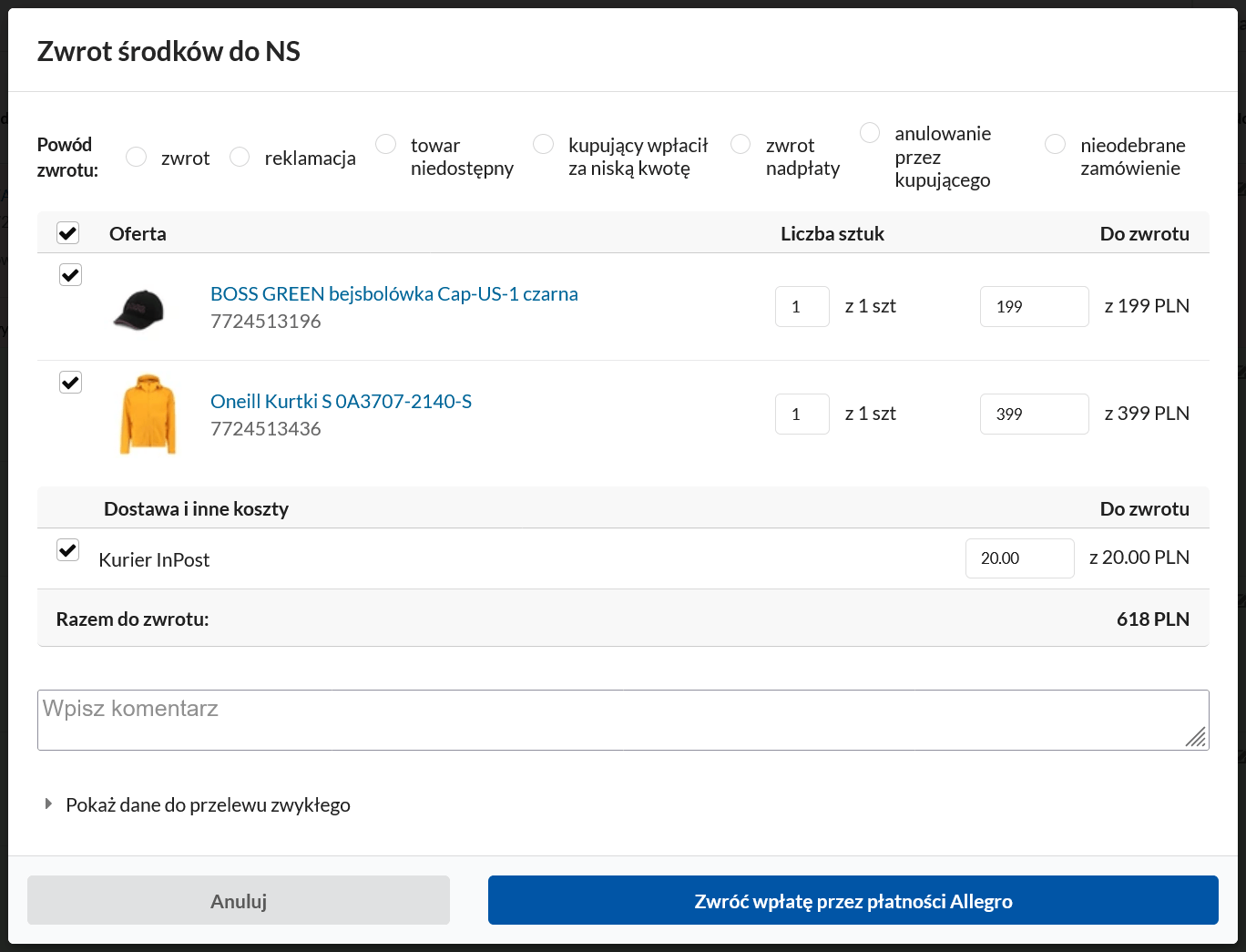The image size is (1246, 952).
Task: Choose 'towar niedostępny' as refund reason
Action: click(x=386, y=144)
